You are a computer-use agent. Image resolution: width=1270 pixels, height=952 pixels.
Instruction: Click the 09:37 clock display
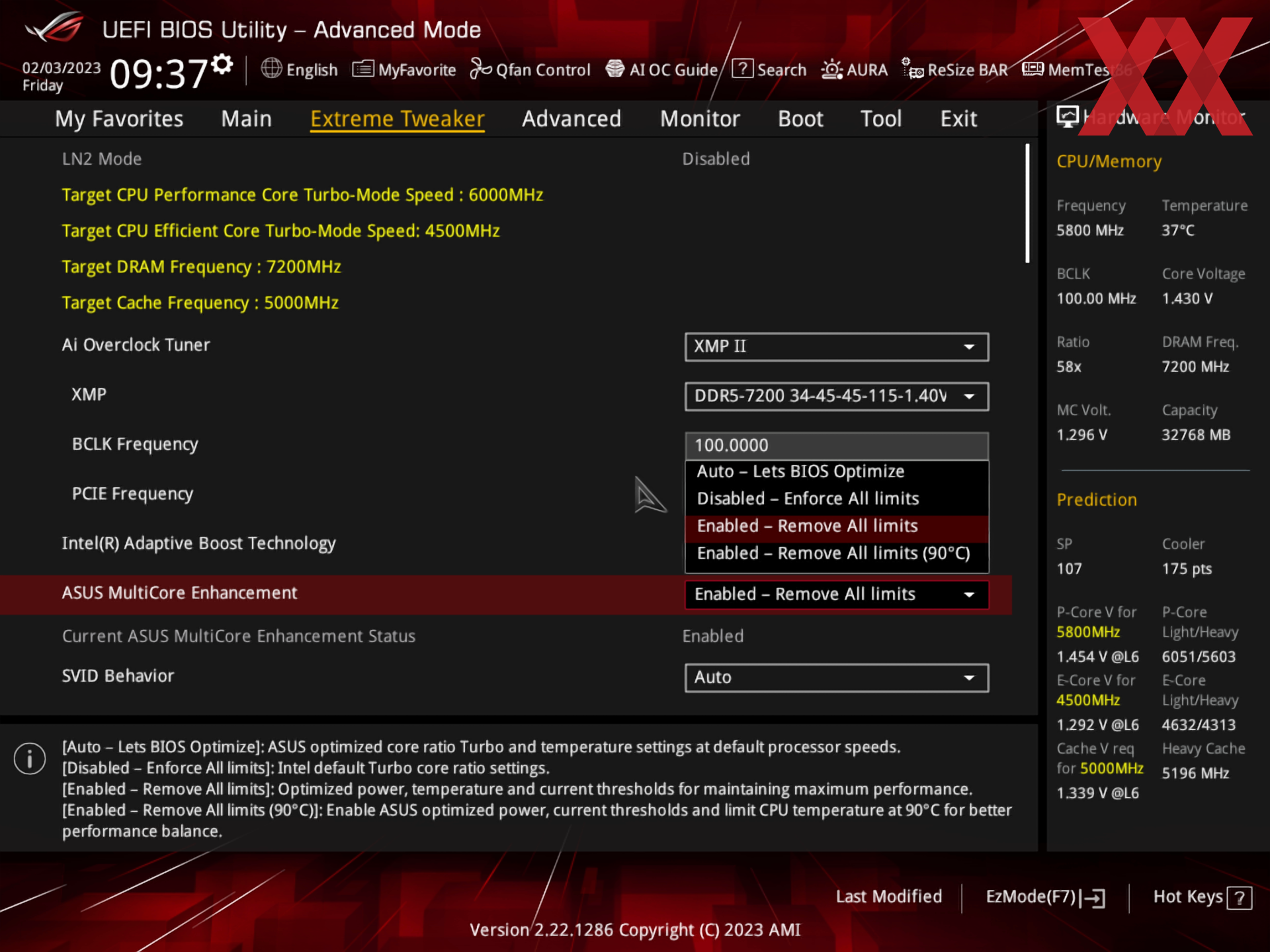(x=159, y=73)
